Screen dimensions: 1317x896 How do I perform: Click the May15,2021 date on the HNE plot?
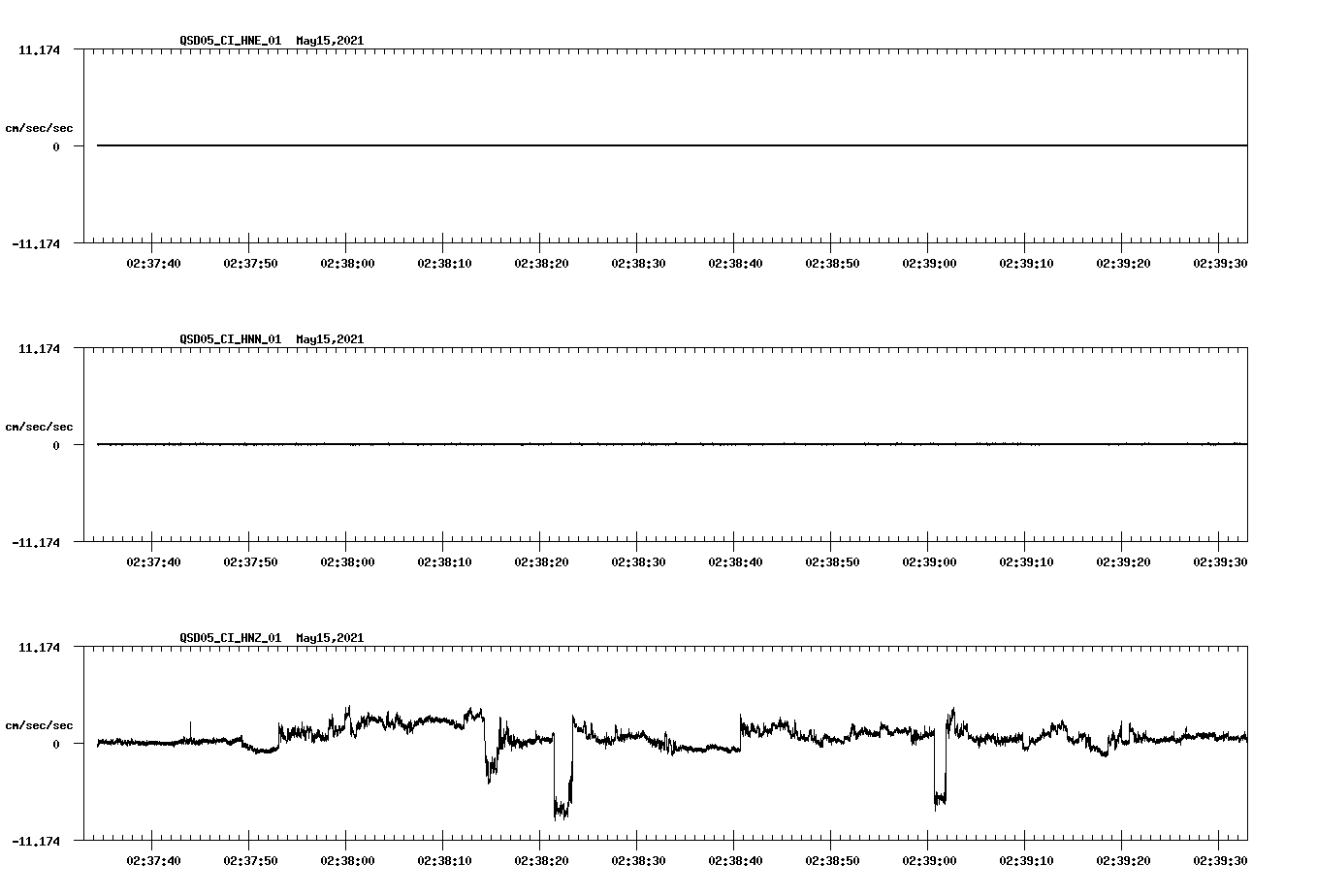(329, 41)
